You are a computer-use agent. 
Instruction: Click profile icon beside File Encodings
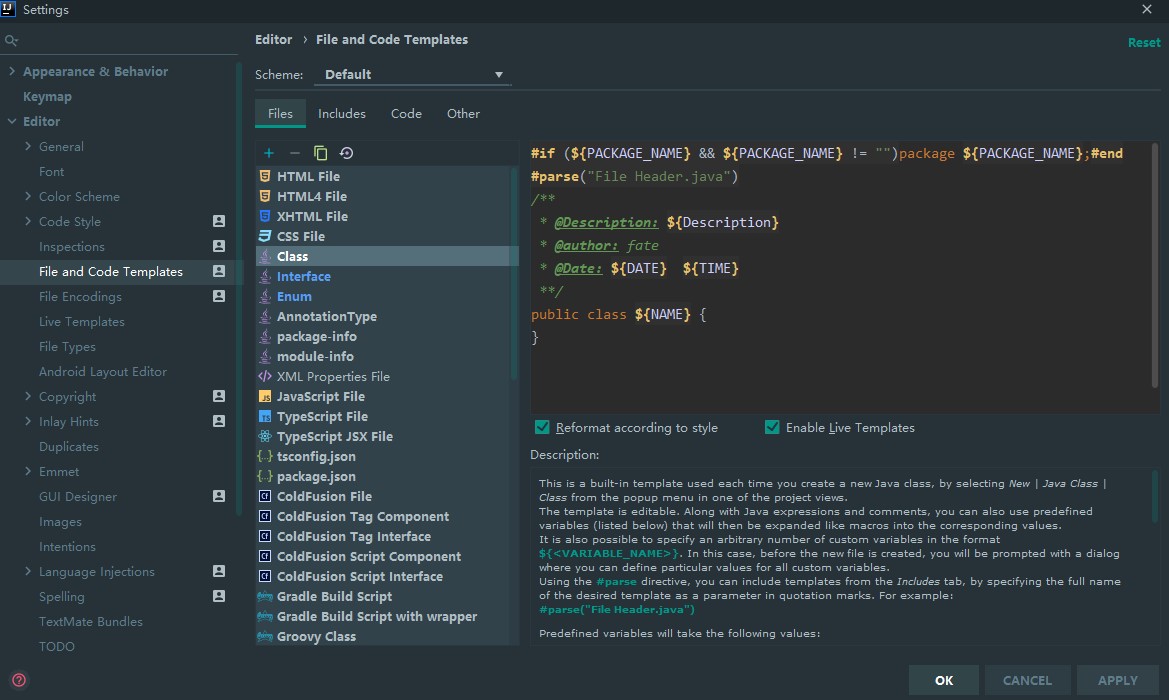218,296
